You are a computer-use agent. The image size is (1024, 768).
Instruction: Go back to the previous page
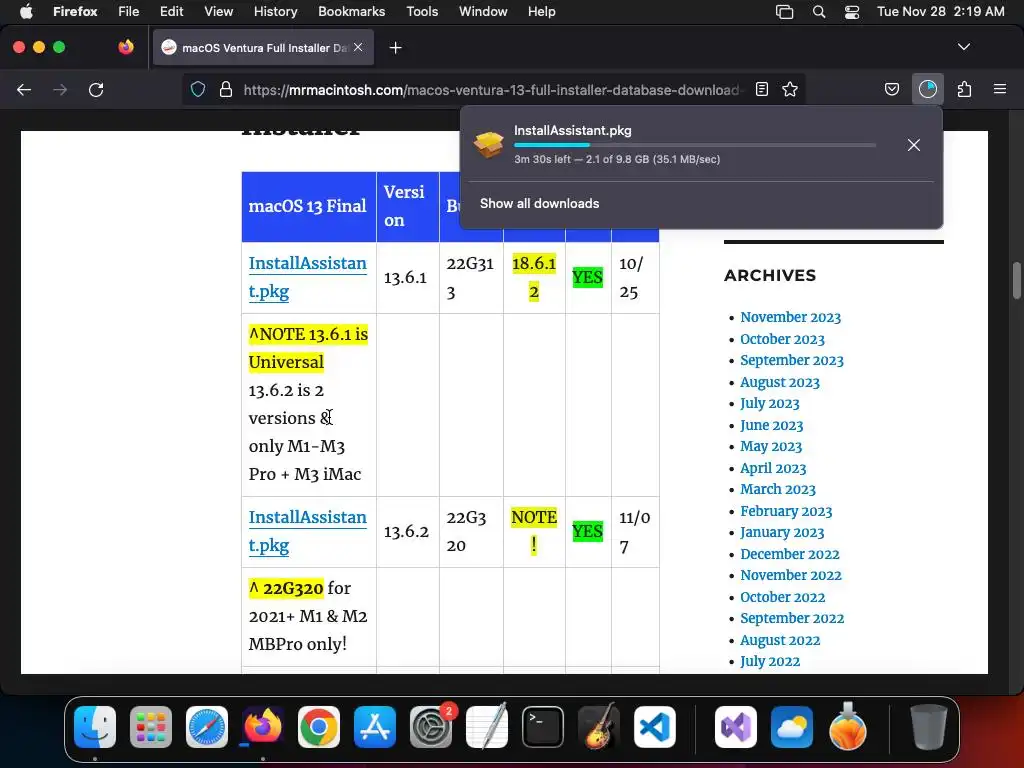click(x=24, y=89)
